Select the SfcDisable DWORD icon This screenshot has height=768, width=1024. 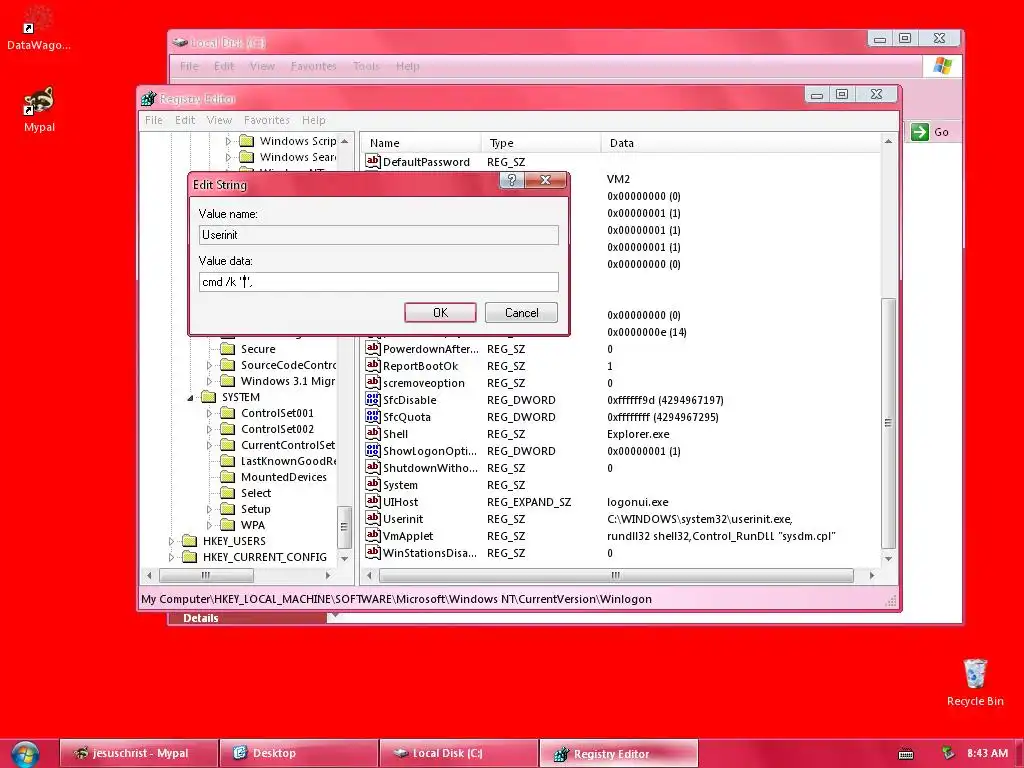coord(373,399)
